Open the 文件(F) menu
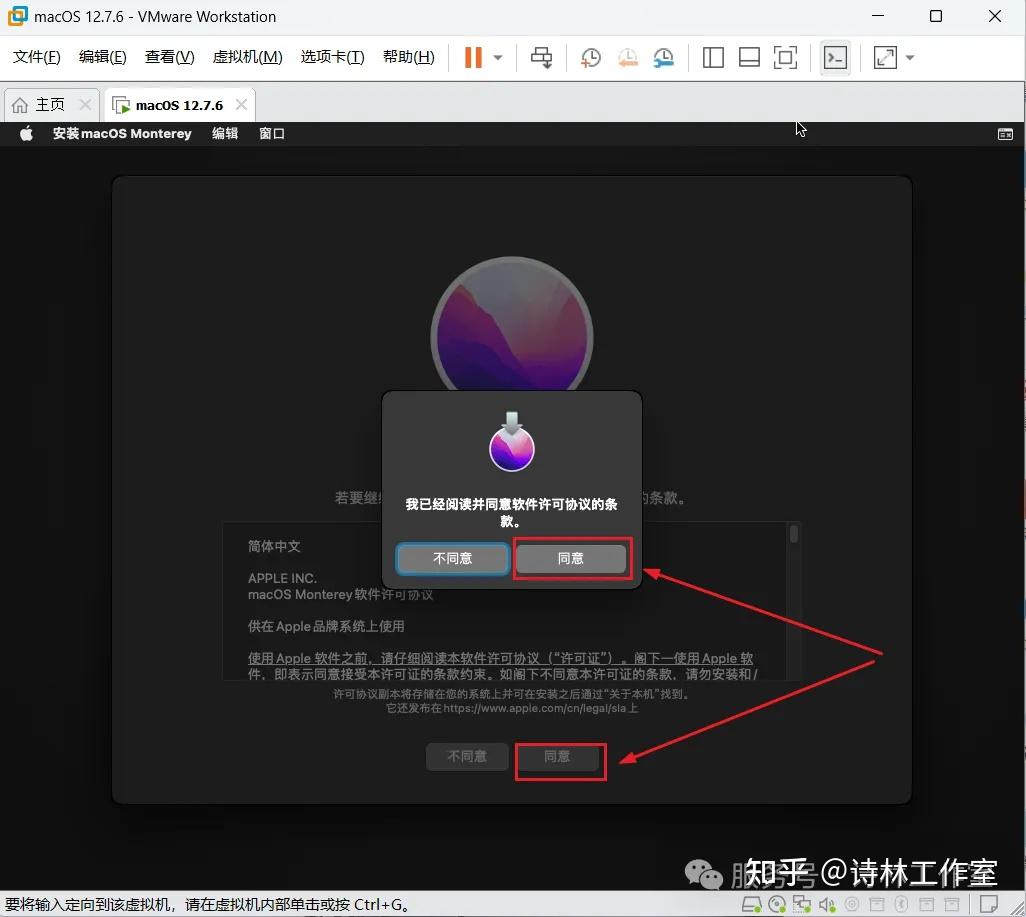Image resolution: width=1026 pixels, height=917 pixels. 37,57
